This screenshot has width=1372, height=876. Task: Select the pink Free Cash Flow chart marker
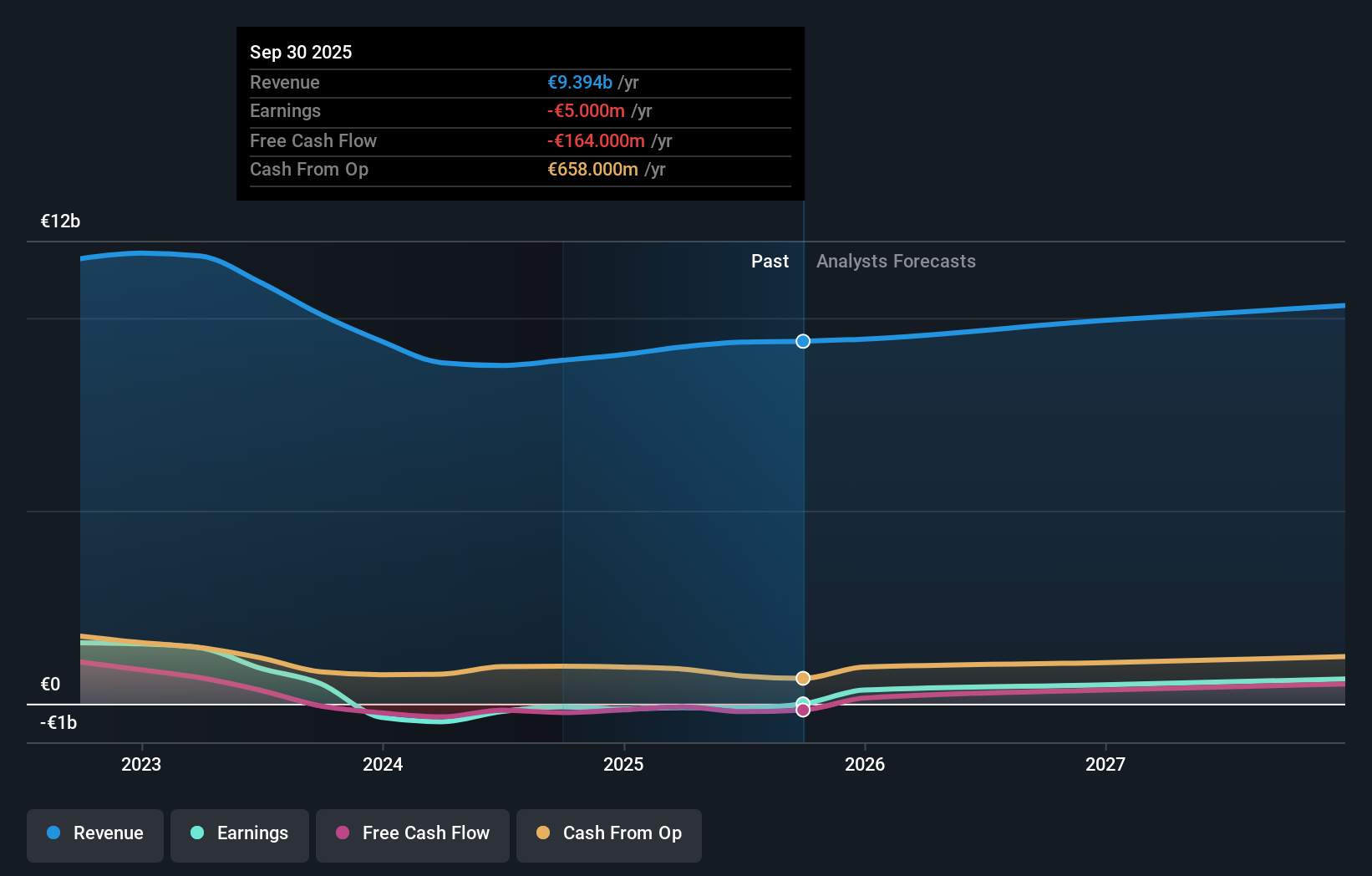pos(803,710)
